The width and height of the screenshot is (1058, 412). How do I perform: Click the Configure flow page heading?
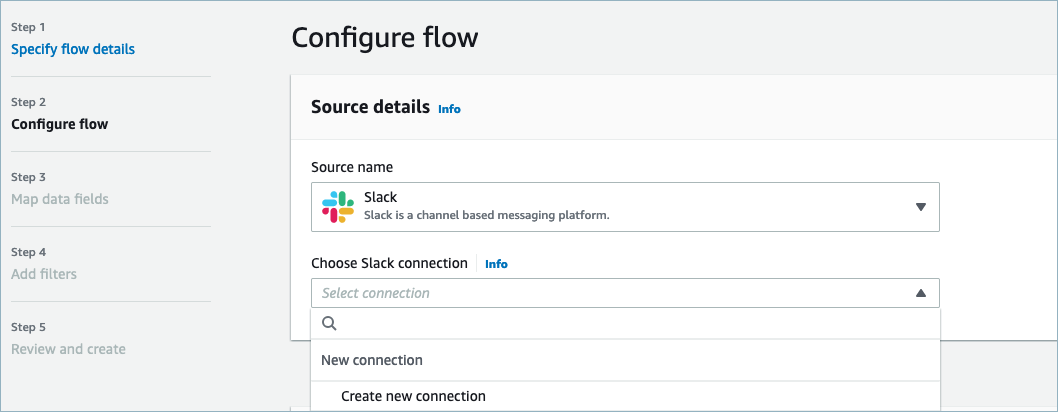point(384,38)
